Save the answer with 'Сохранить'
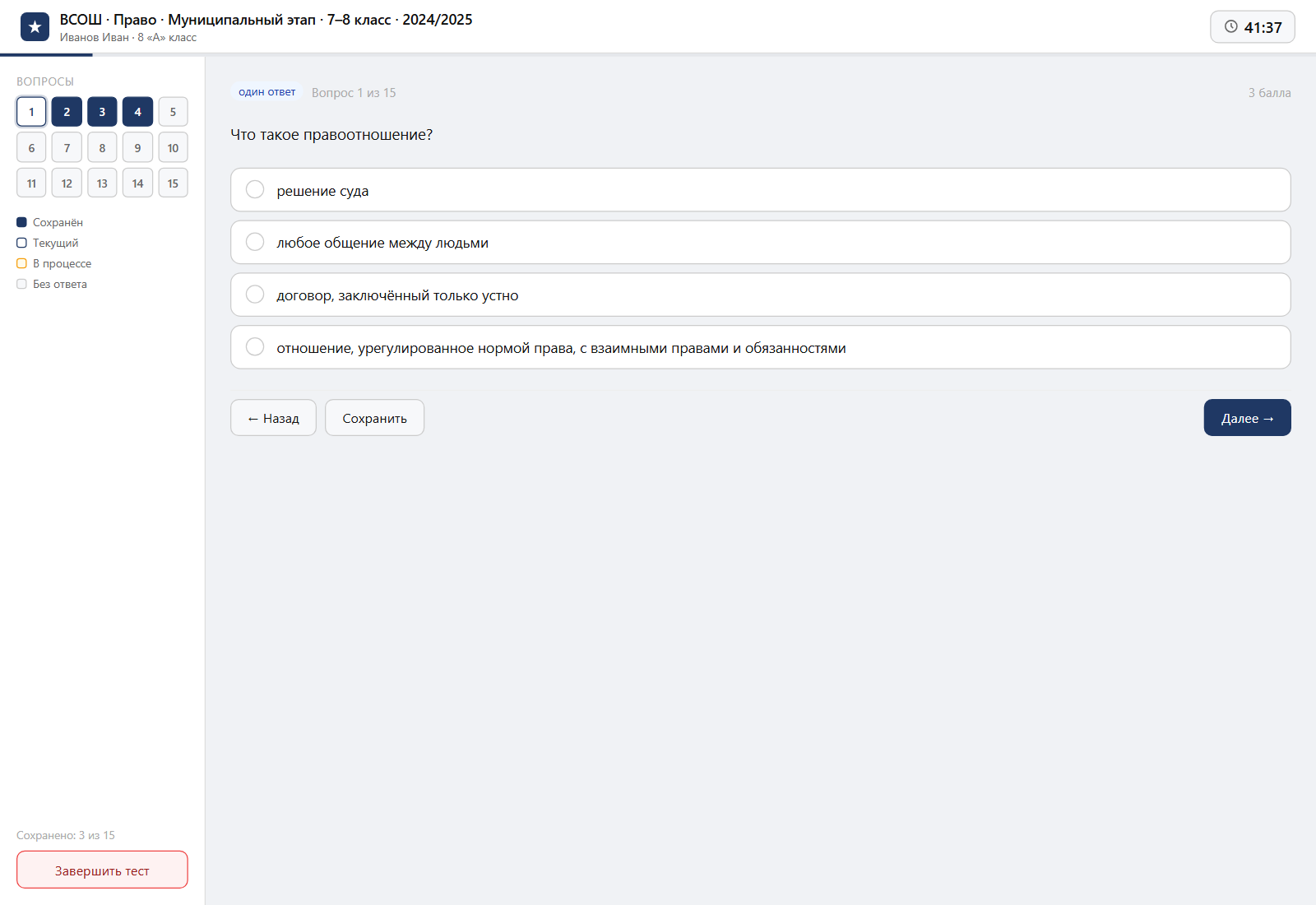This screenshot has height=905, width=1316. [374, 418]
